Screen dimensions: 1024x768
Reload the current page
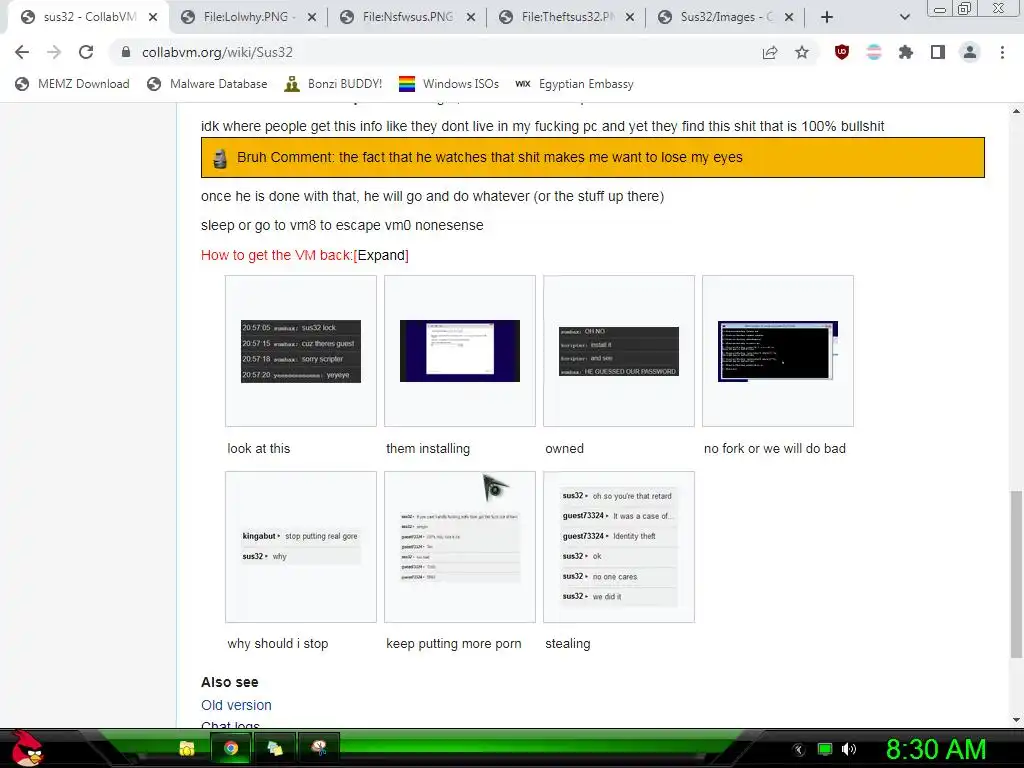(86, 52)
